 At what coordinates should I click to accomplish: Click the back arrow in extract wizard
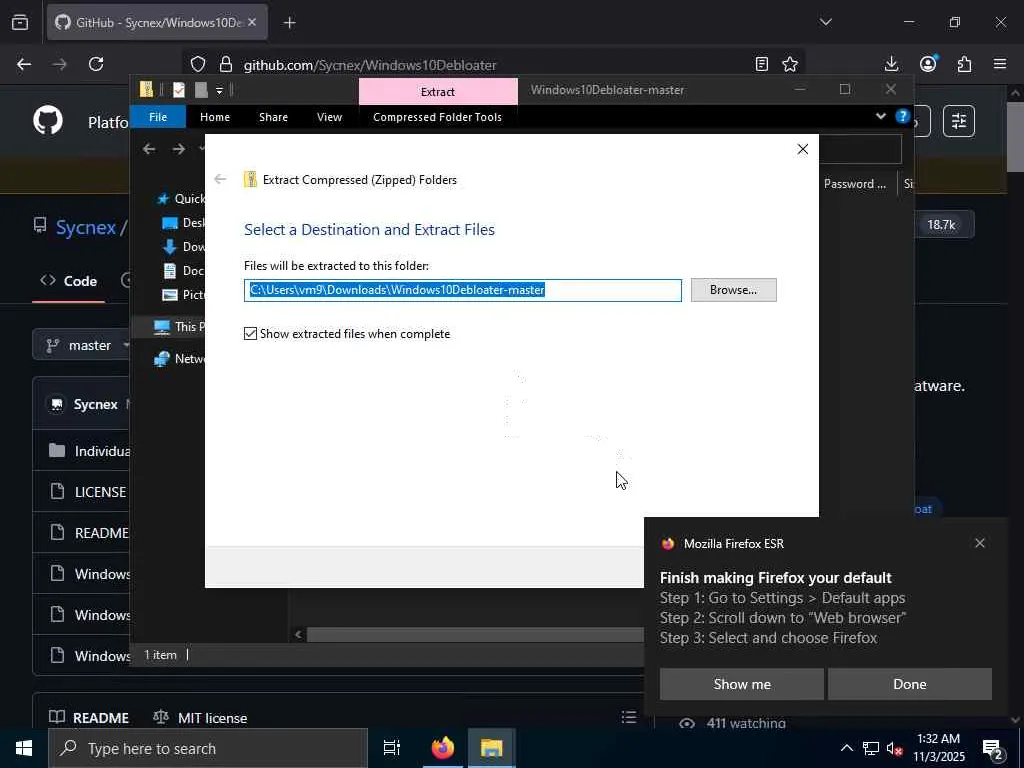[220, 179]
